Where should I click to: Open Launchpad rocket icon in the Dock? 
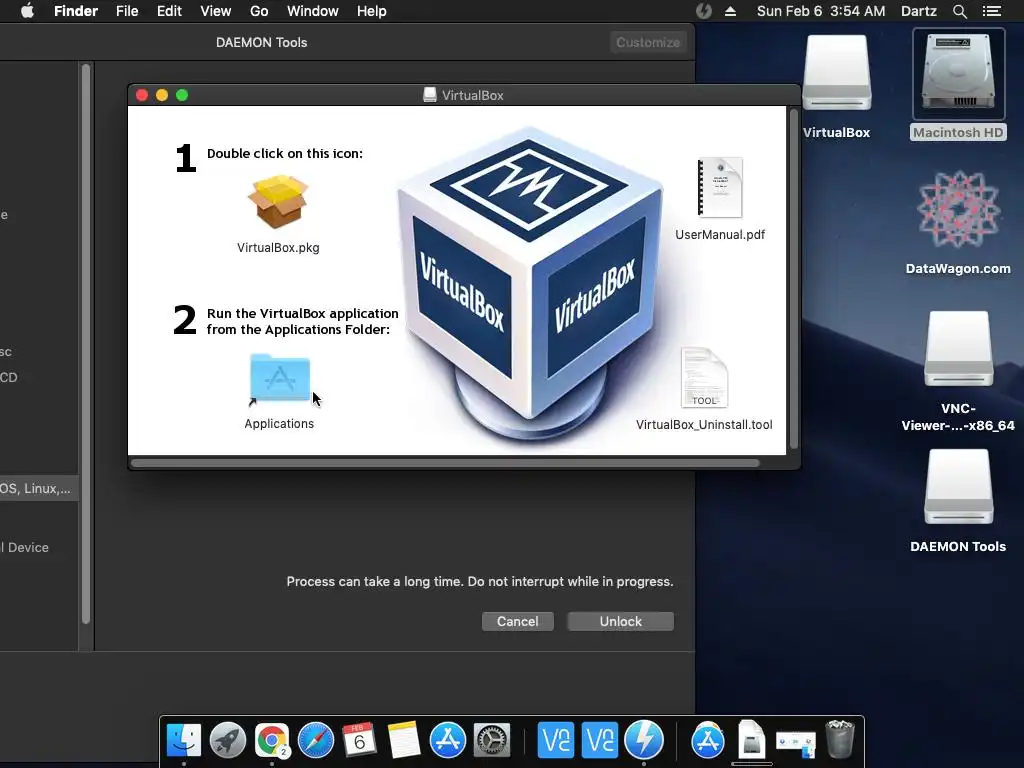pos(227,740)
